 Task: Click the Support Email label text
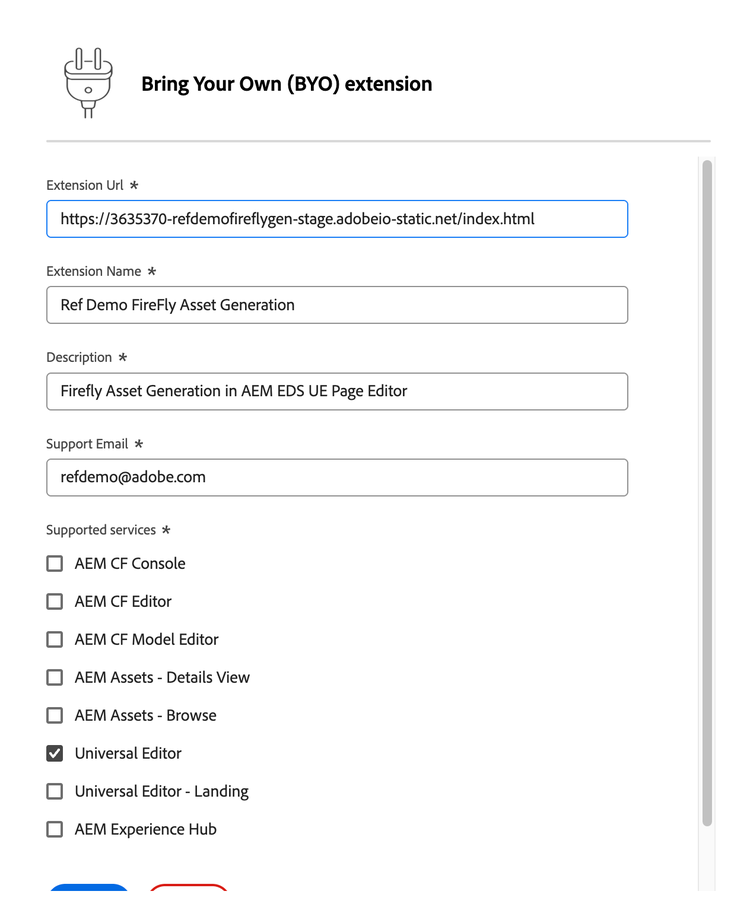pos(87,444)
